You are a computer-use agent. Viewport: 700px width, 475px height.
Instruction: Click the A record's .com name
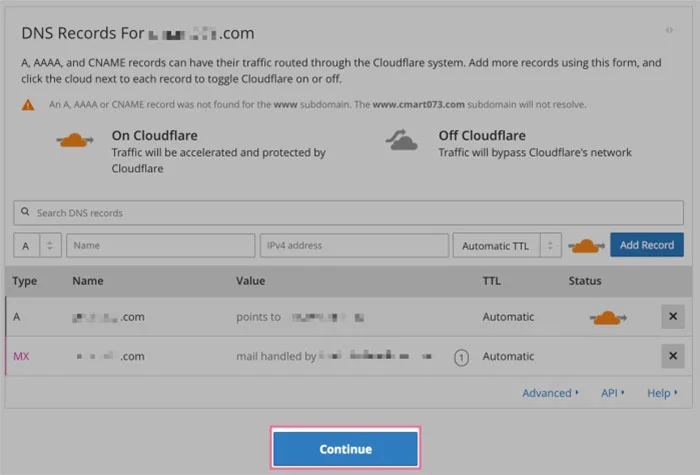108,317
